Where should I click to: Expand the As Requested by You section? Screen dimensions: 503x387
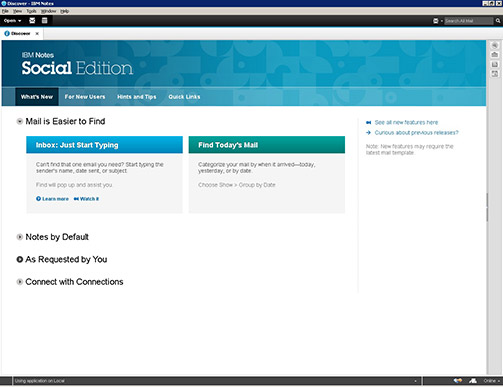pos(20,259)
